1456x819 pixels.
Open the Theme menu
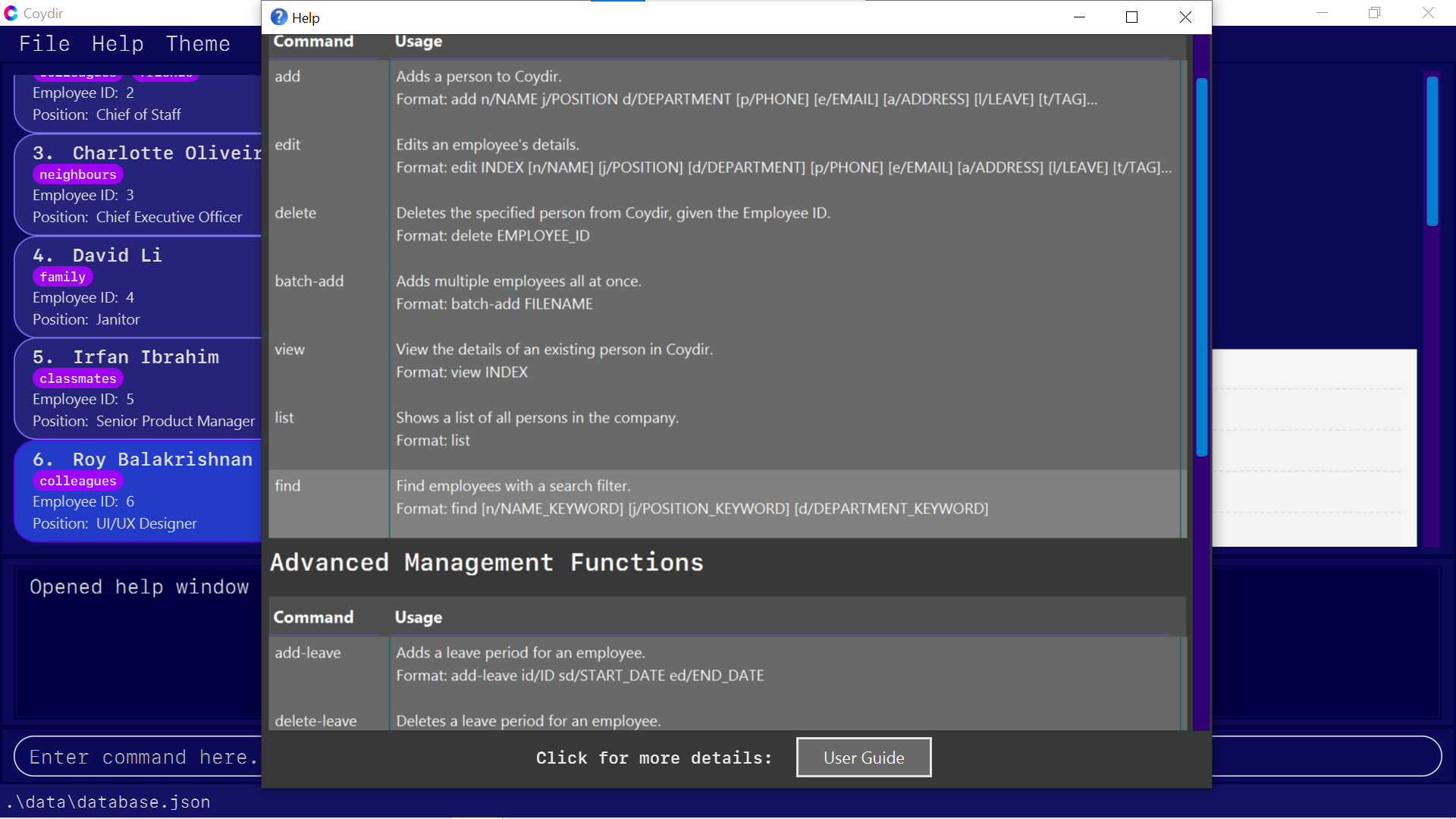coord(198,44)
